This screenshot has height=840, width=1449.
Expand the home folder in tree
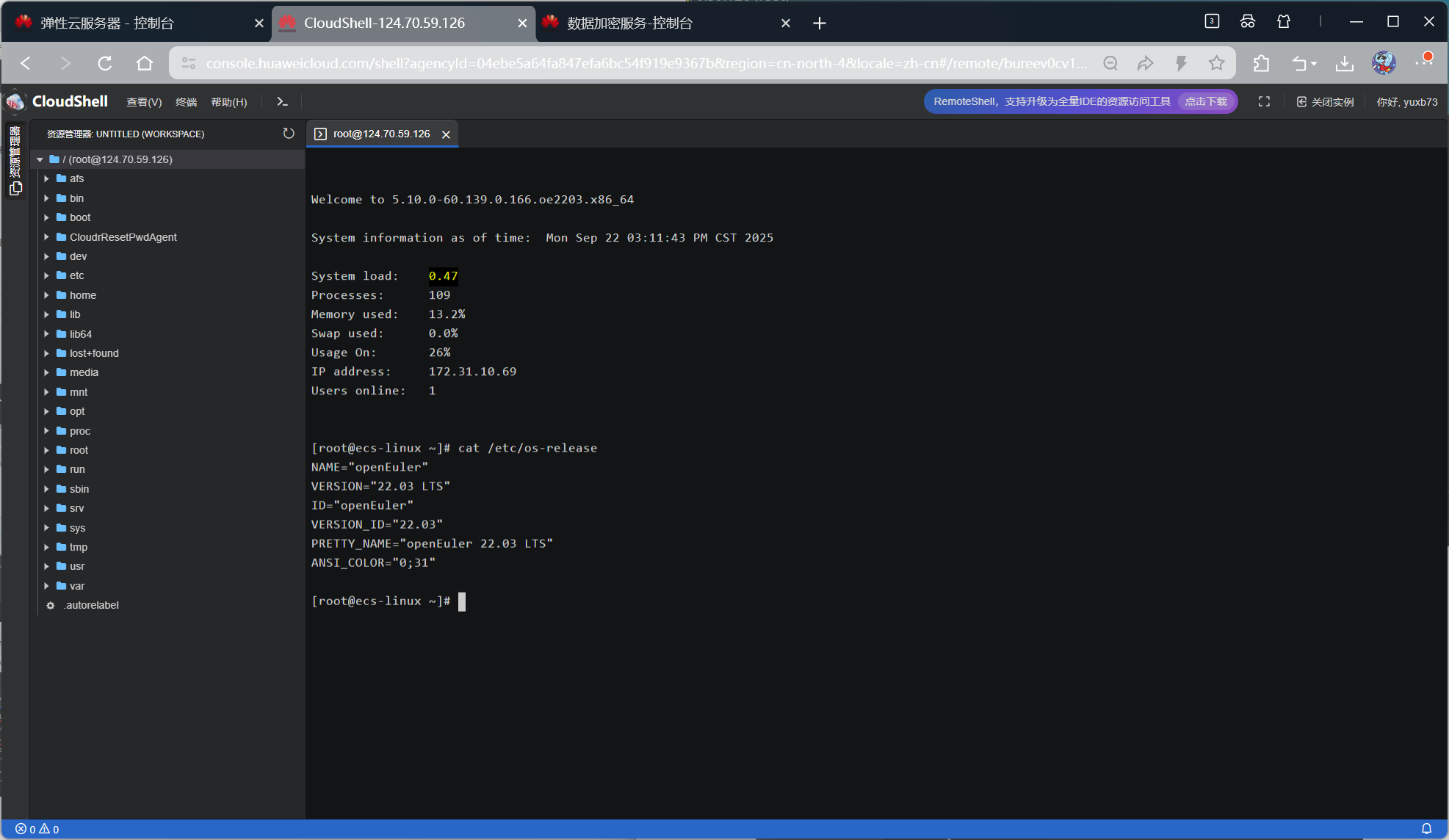(x=46, y=295)
